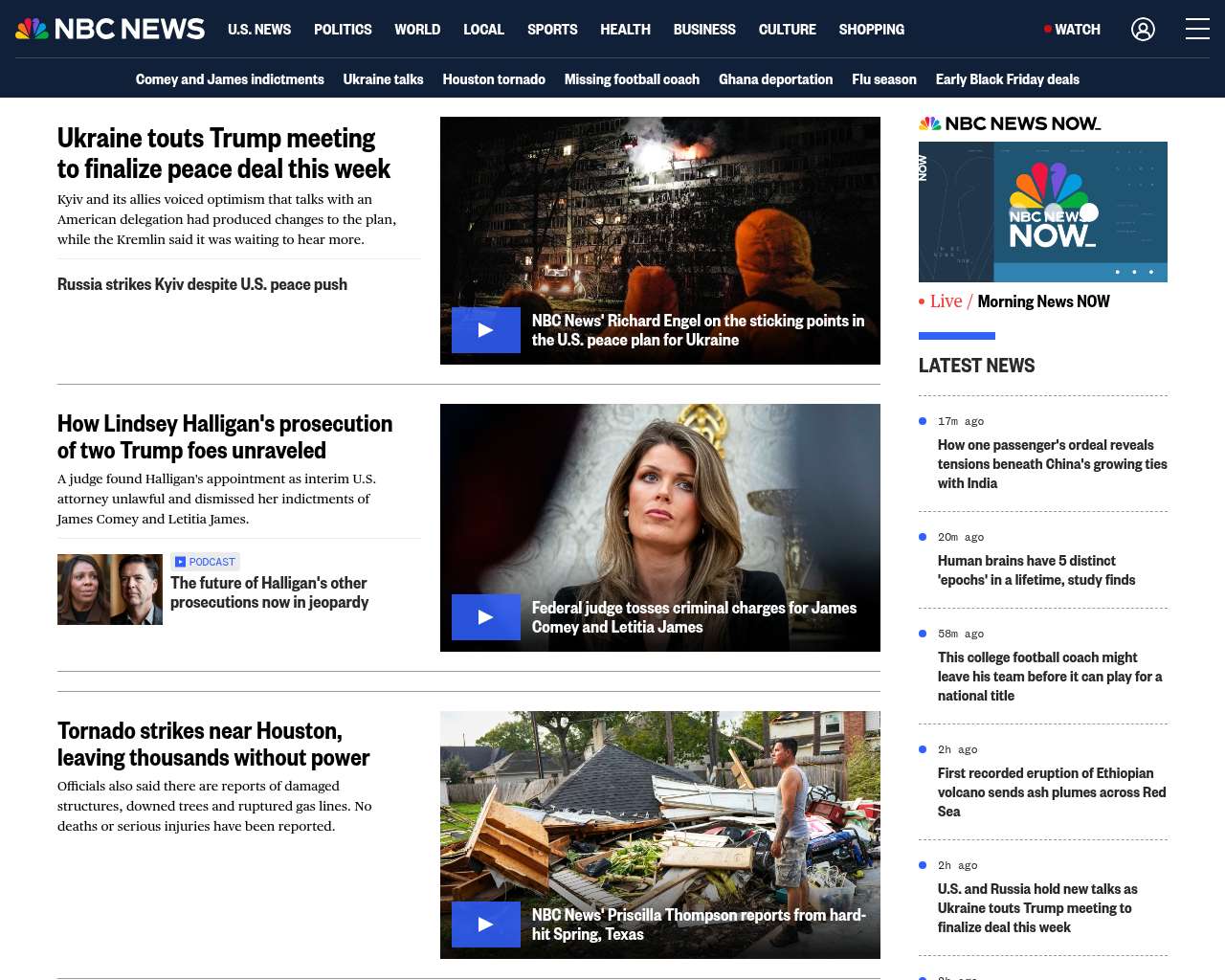Open podcast on Halligan's other prosecutions
Screen dimensions: 1225x980
269,592
